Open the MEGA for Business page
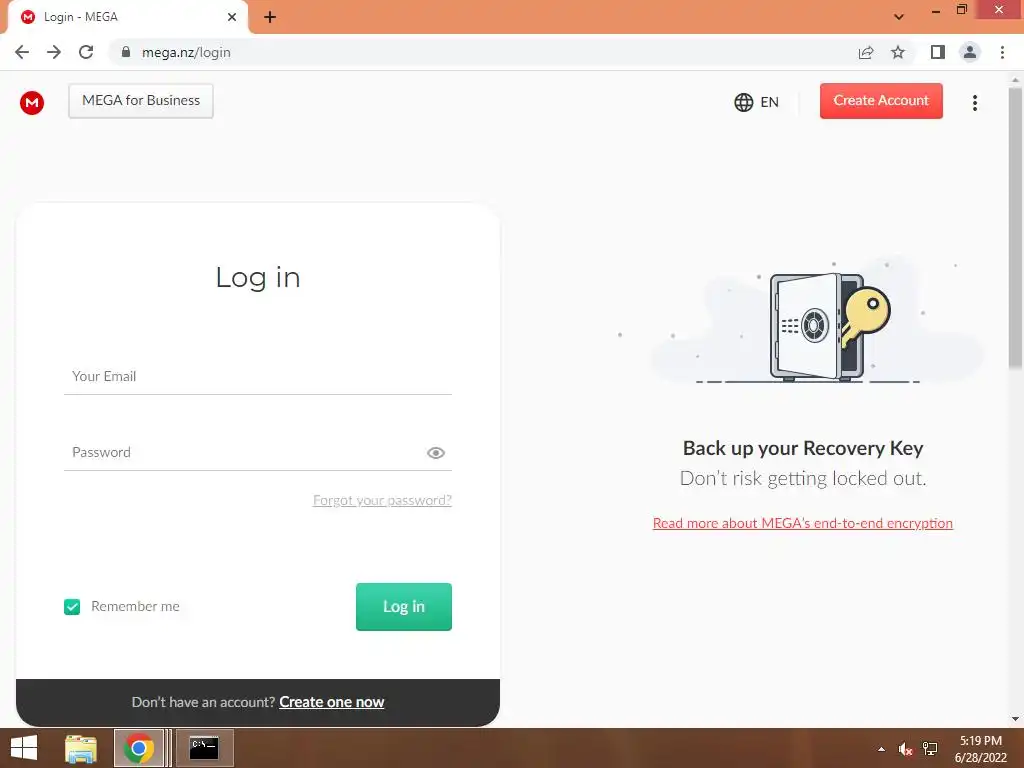This screenshot has height=768, width=1024. (141, 101)
